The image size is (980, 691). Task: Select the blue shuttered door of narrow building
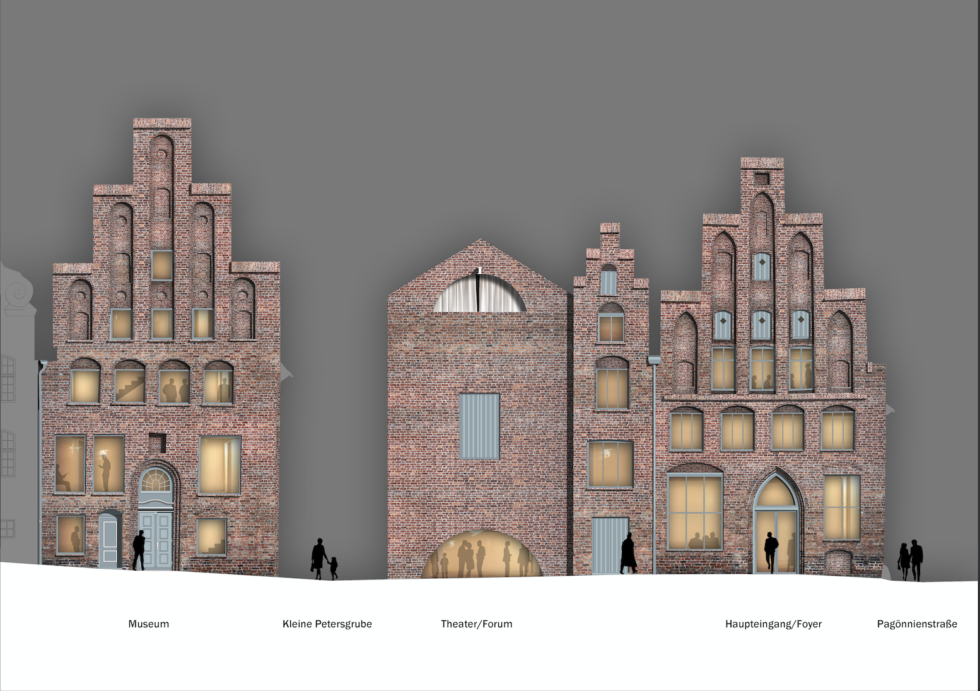point(608,546)
